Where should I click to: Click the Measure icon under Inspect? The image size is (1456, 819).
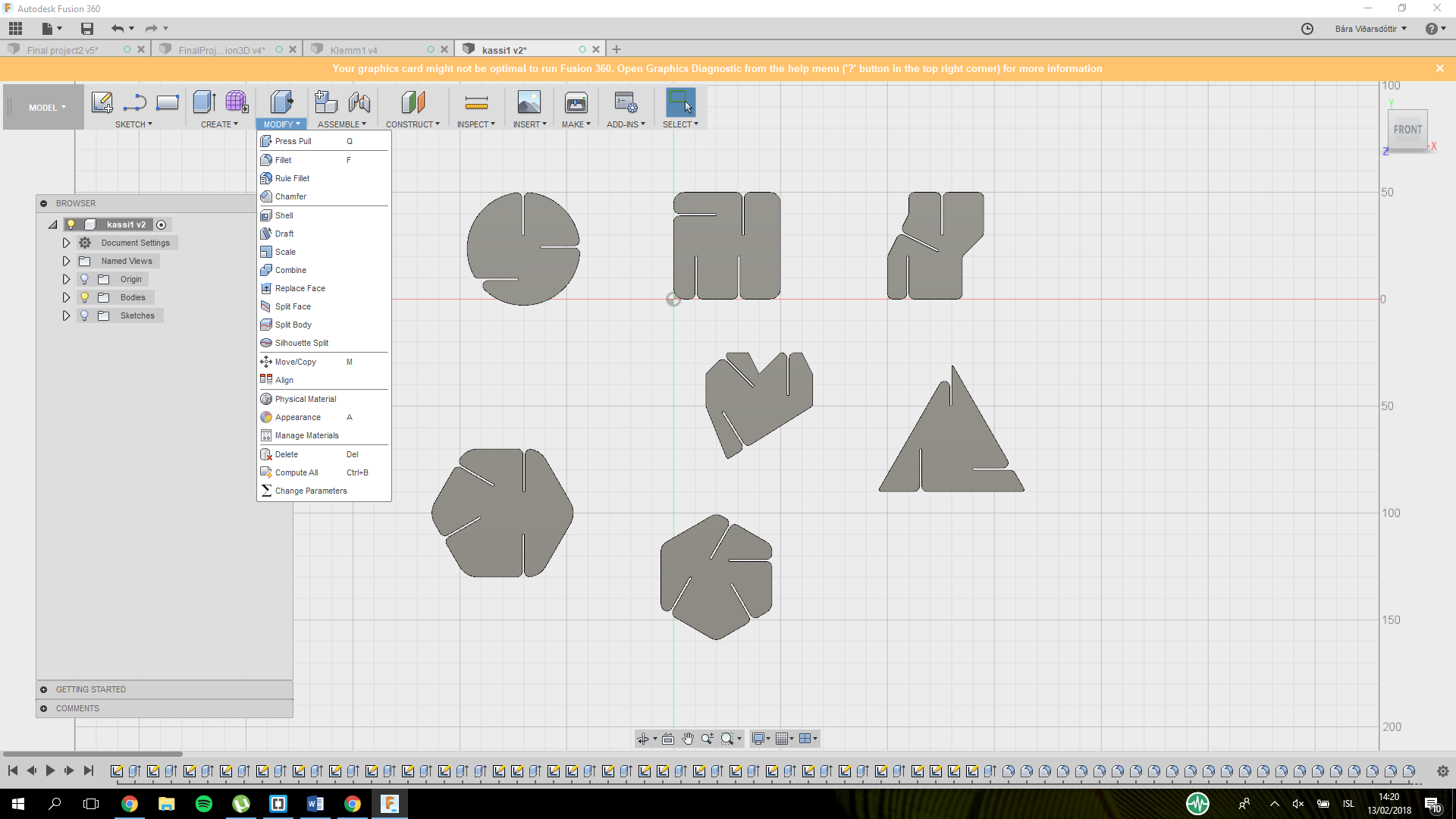475,102
